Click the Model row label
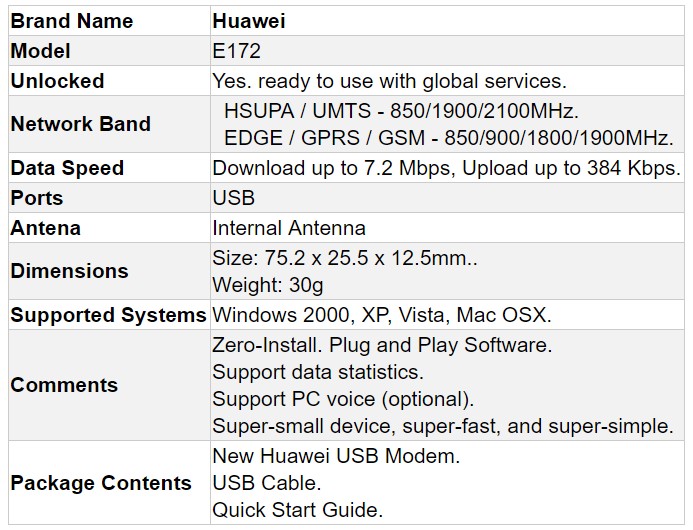693x530 pixels. [41, 51]
